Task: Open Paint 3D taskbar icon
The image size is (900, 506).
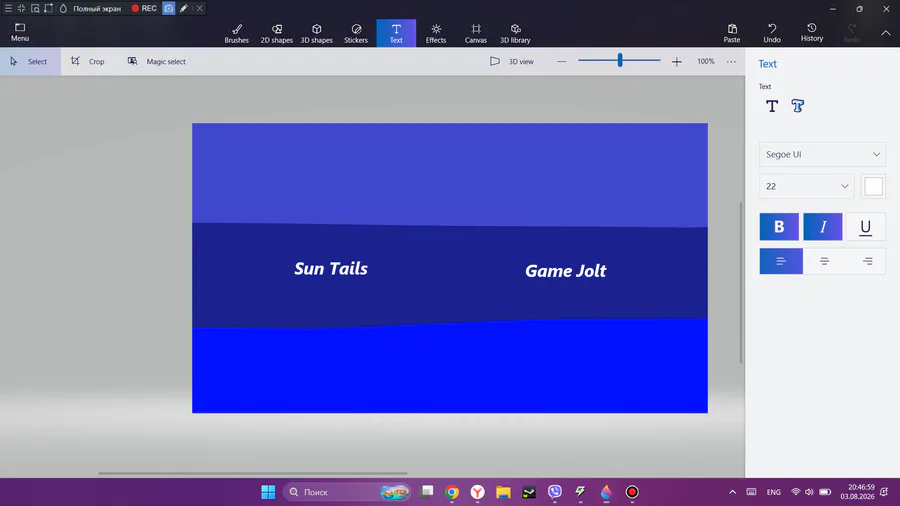Action: pyautogui.click(x=606, y=492)
